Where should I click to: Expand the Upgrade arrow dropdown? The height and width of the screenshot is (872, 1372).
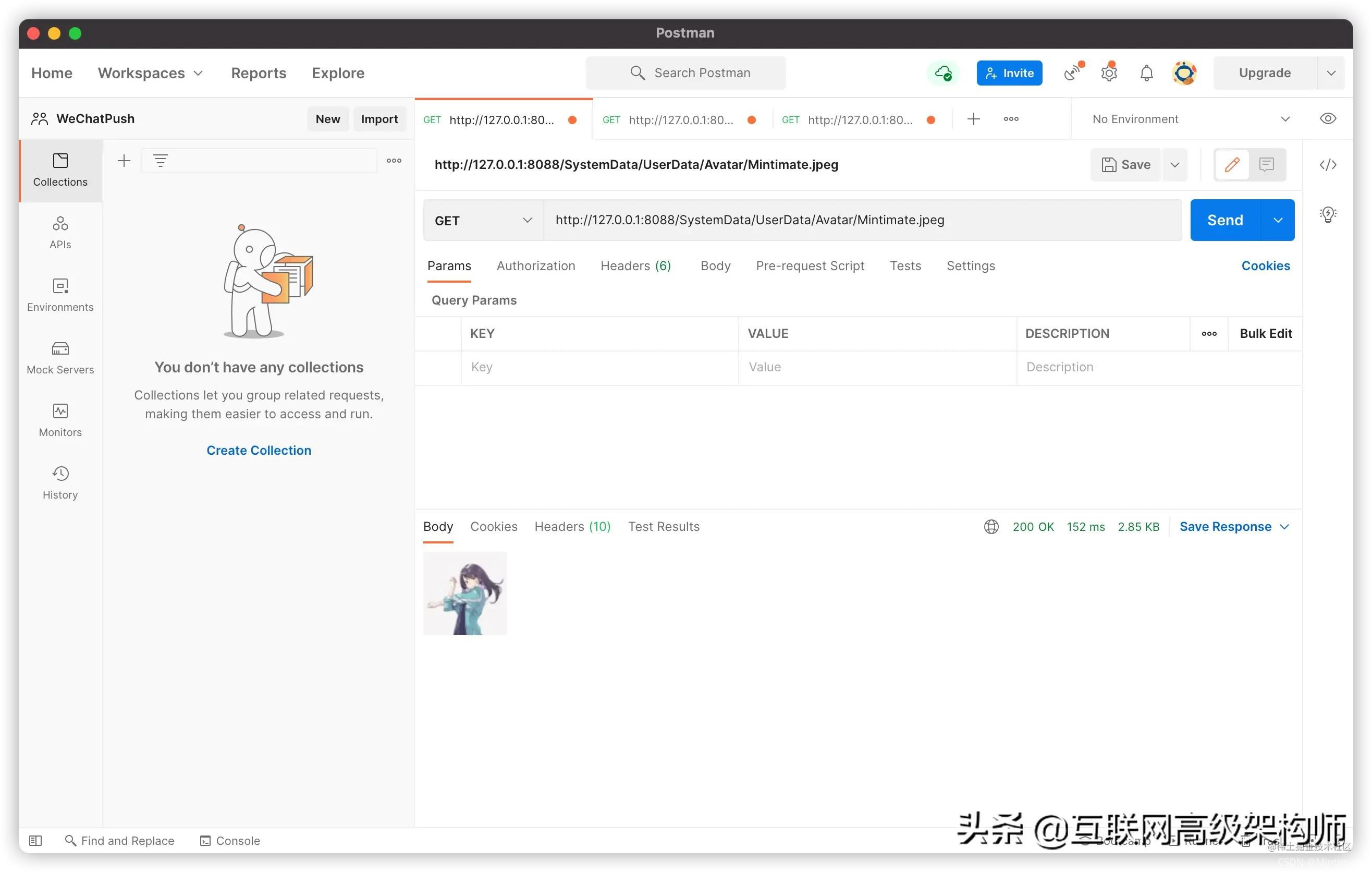point(1331,73)
